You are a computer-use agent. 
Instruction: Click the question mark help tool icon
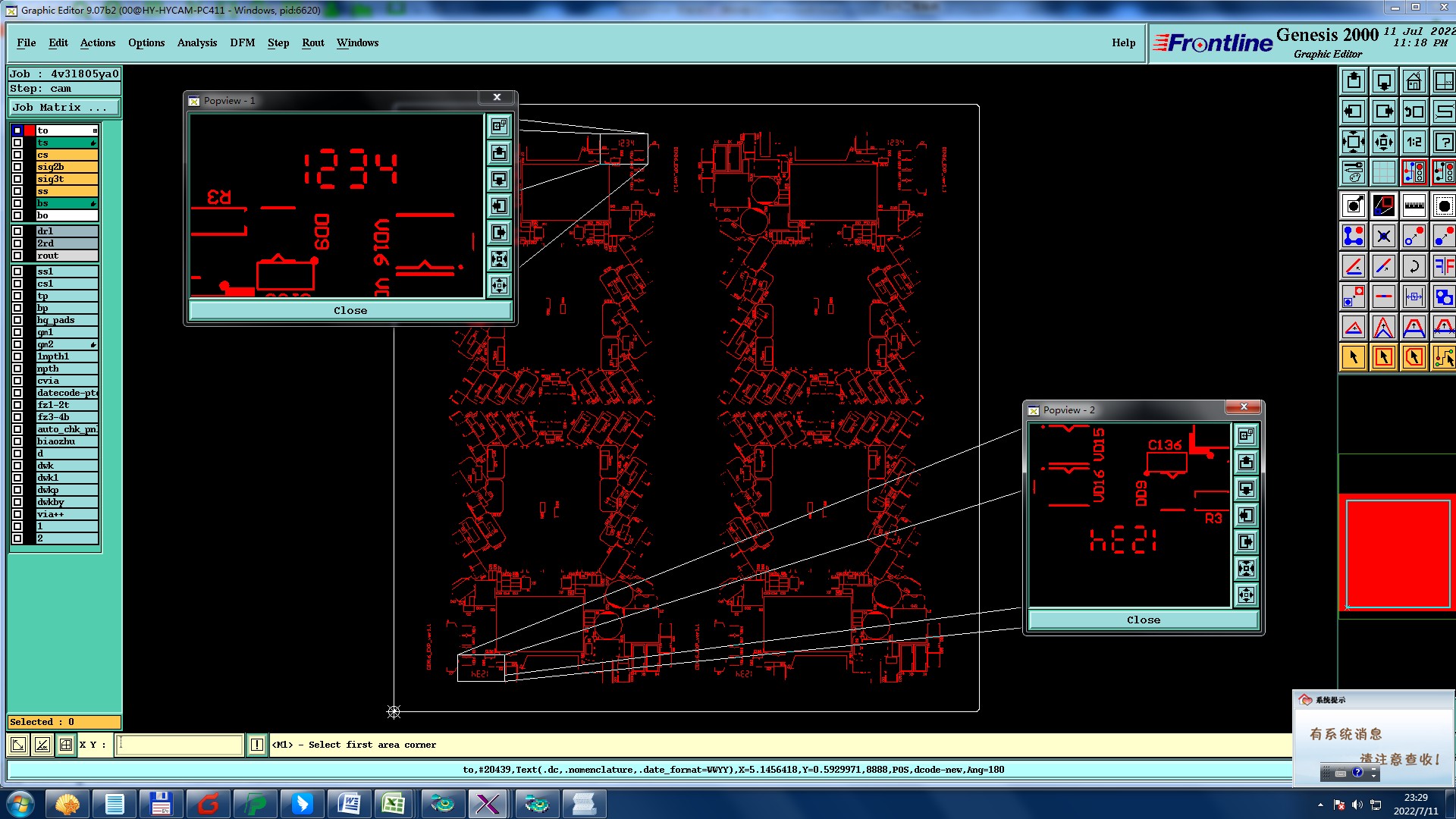click(x=1444, y=142)
